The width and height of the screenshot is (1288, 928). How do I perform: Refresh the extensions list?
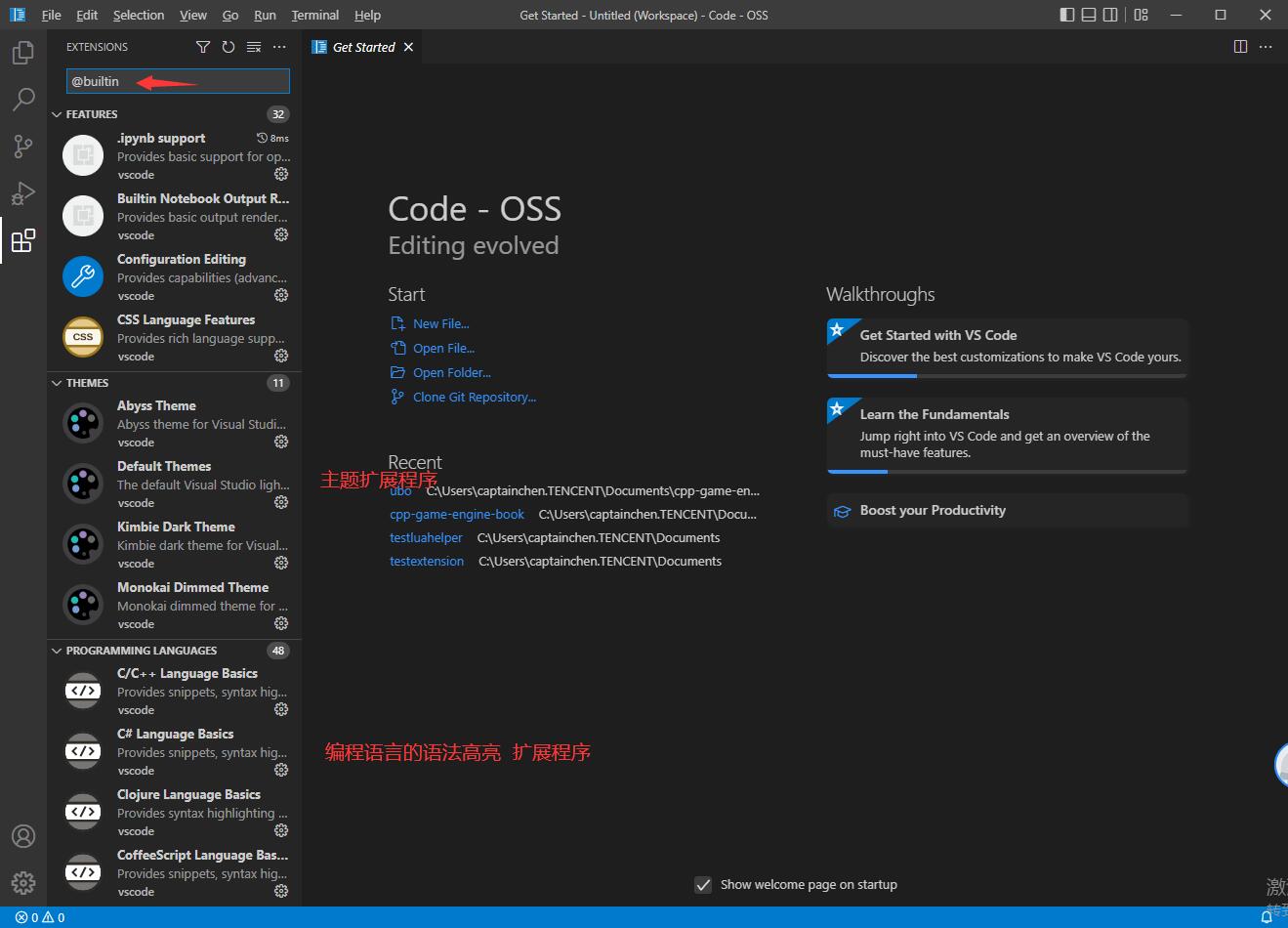coord(229,47)
